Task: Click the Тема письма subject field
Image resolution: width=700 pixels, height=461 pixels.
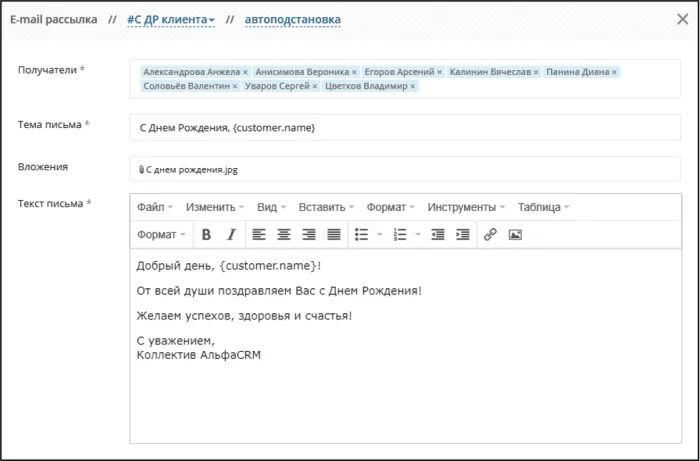Action: tap(405, 128)
